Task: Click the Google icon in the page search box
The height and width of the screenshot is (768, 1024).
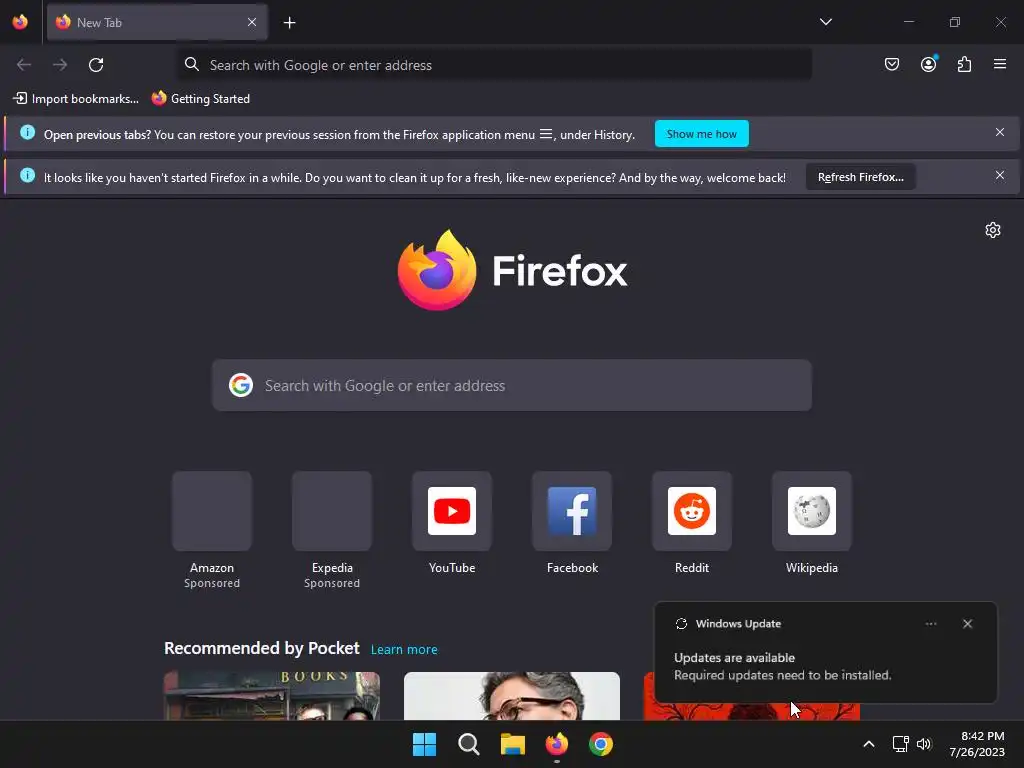Action: (x=241, y=385)
